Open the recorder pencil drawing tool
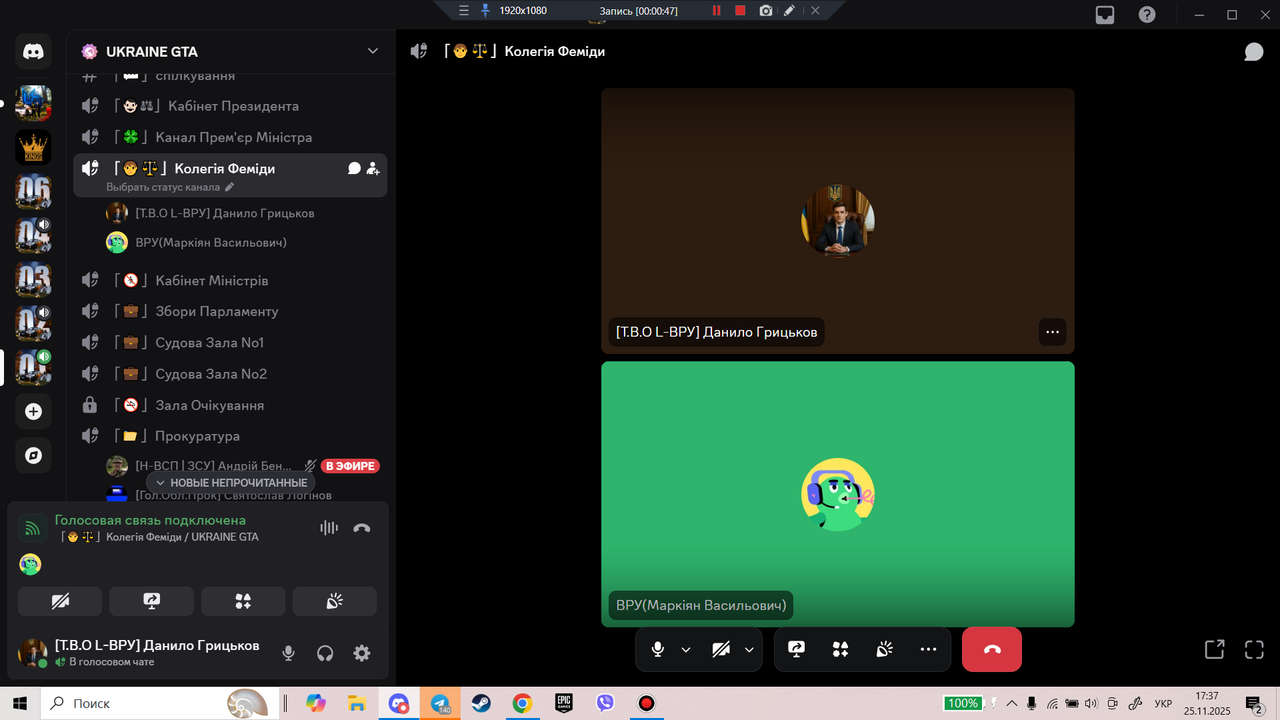The image size is (1280, 720). click(790, 10)
